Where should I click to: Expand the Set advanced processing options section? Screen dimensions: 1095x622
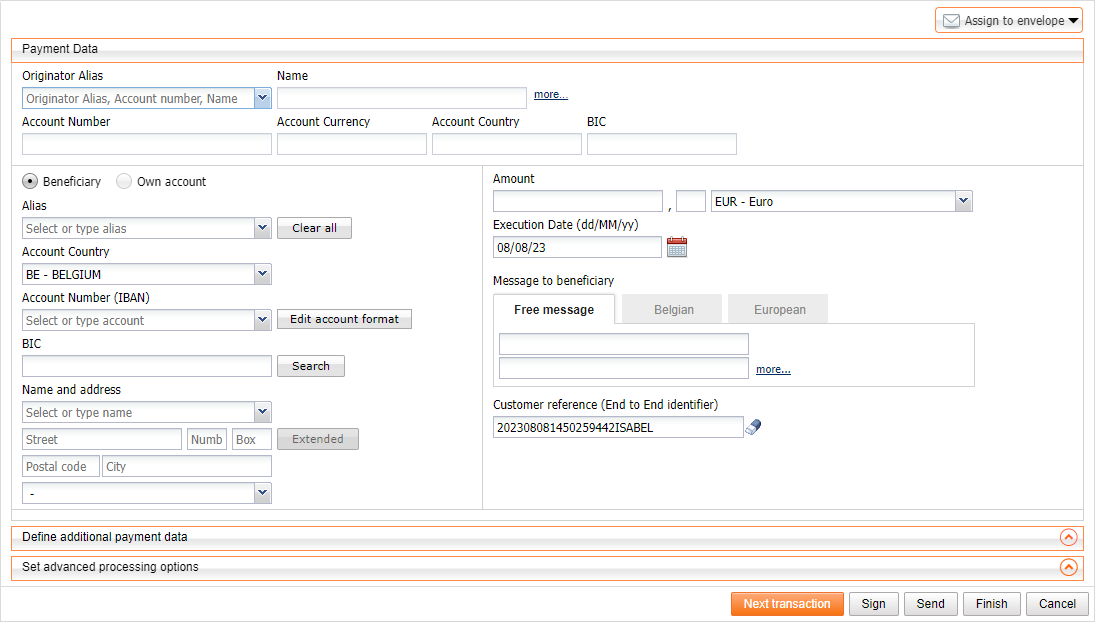coord(1068,567)
